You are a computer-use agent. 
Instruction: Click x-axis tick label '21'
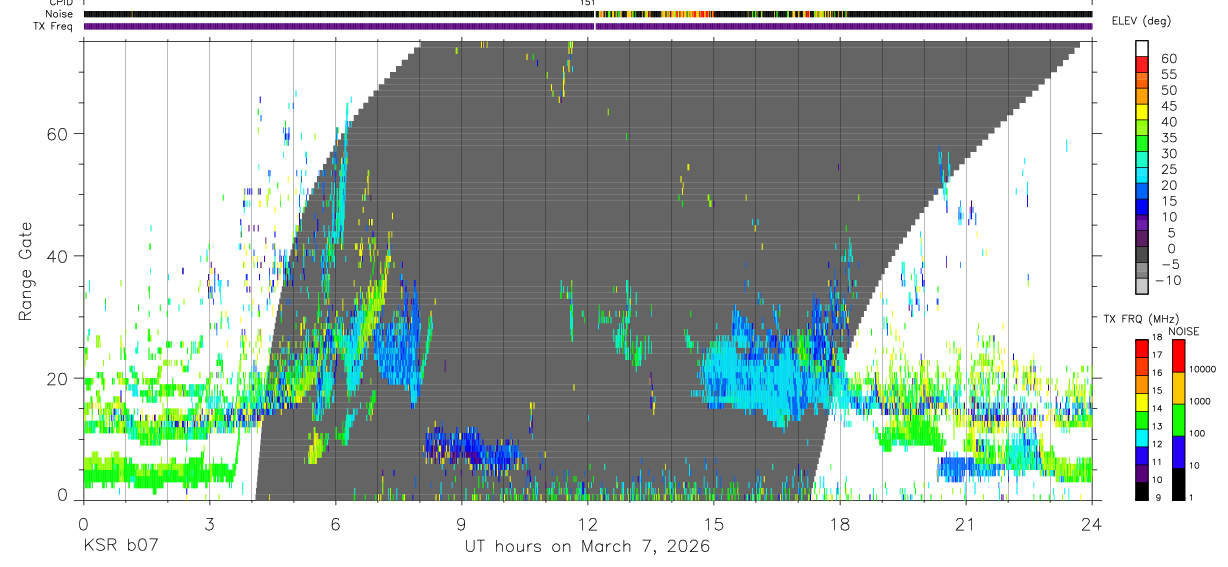click(966, 523)
